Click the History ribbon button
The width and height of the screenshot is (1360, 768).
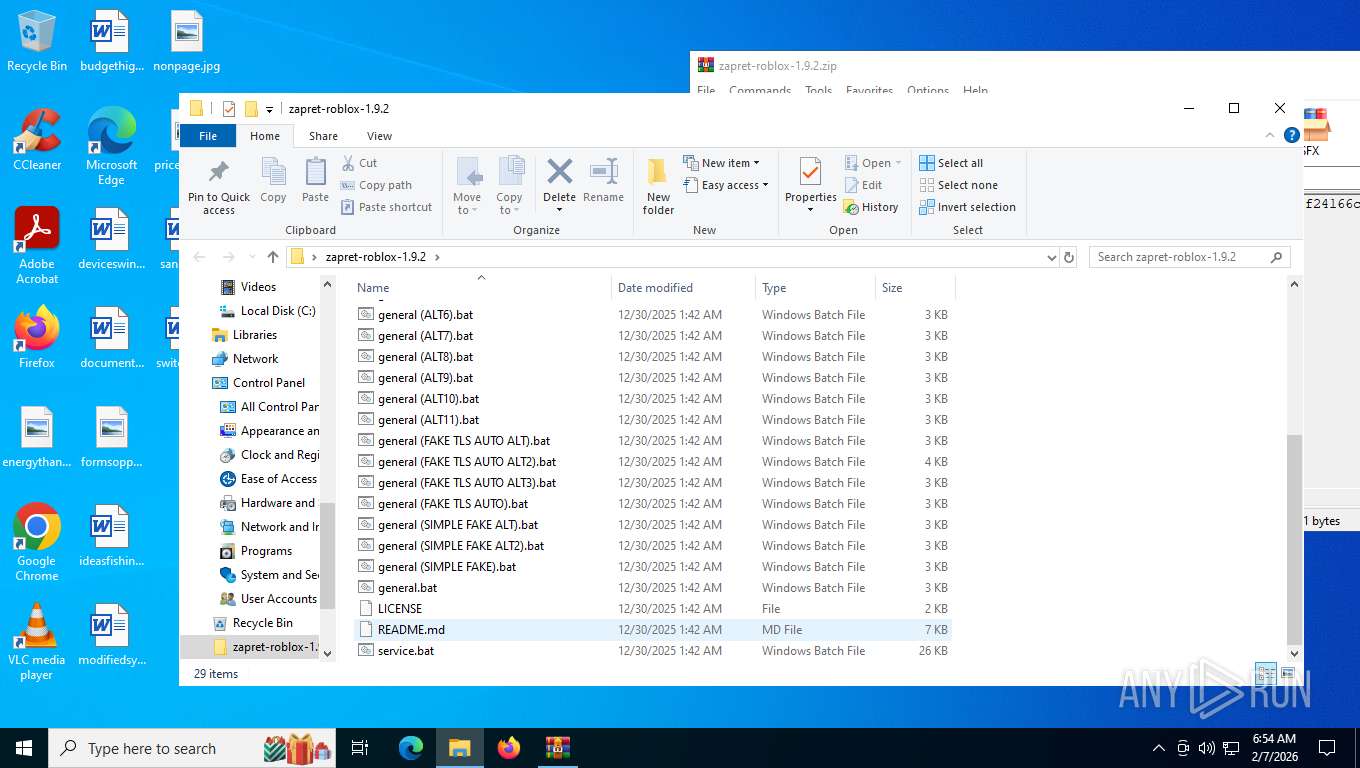(x=871, y=207)
